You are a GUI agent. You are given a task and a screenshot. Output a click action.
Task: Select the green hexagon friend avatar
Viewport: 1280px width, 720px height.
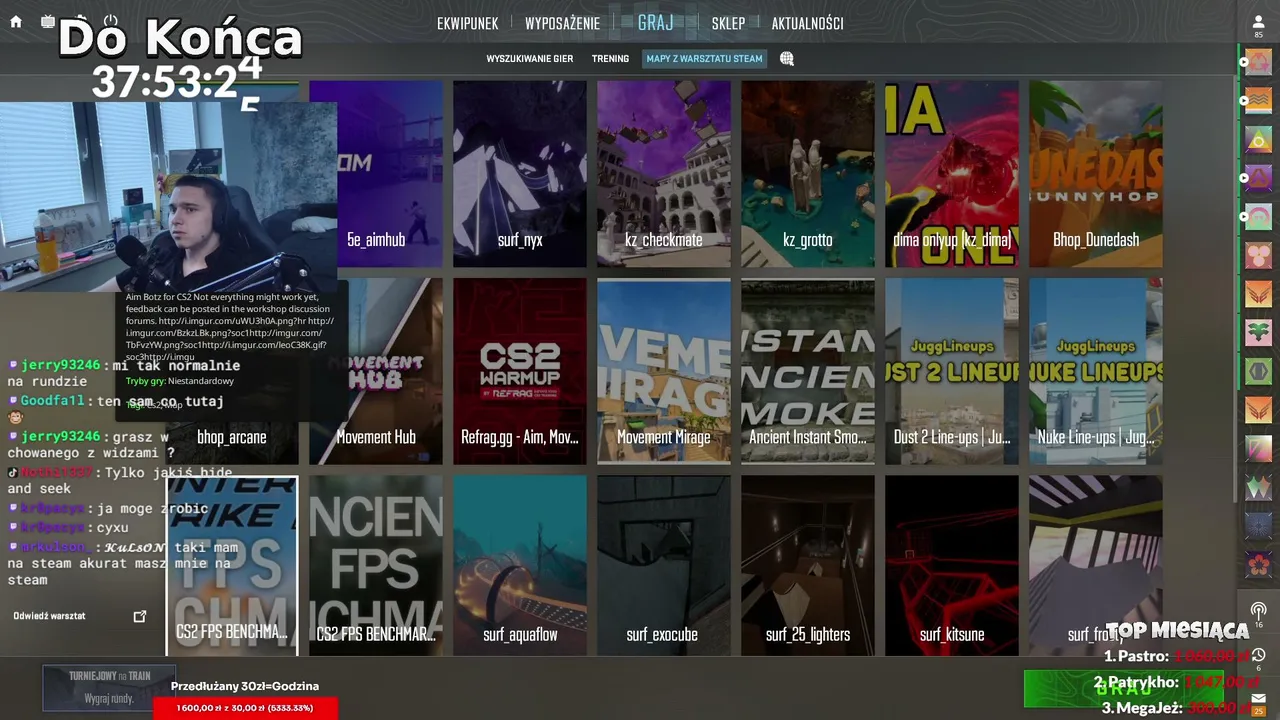(1258, 372)
